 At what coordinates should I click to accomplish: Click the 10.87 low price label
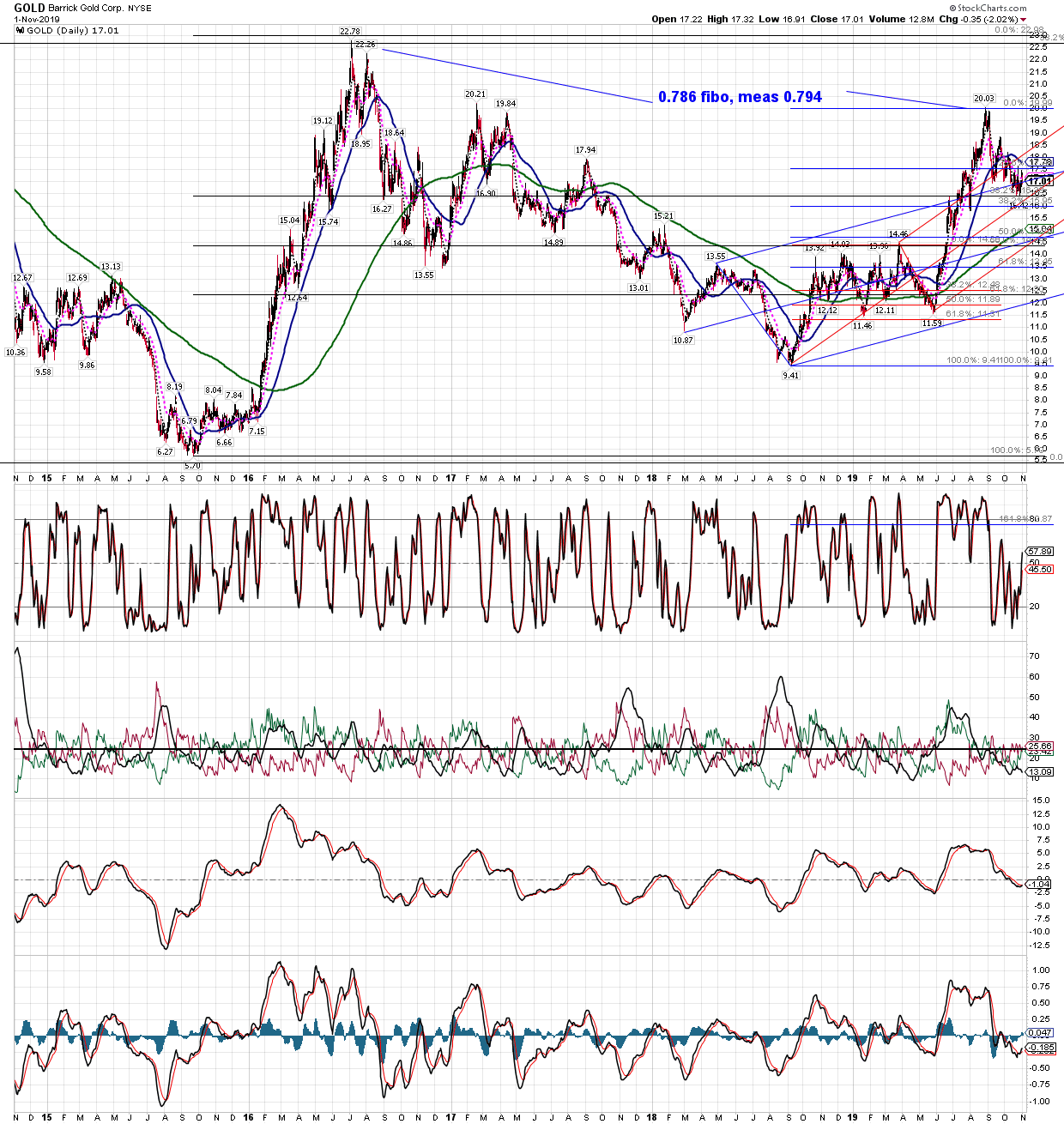click(x=683, y=341)
